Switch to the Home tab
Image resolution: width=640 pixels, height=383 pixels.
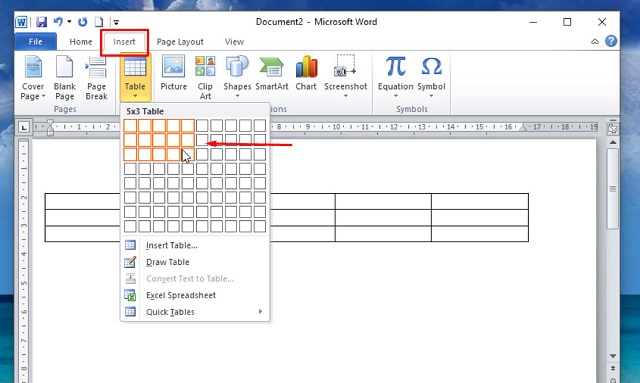click(81, 42)
